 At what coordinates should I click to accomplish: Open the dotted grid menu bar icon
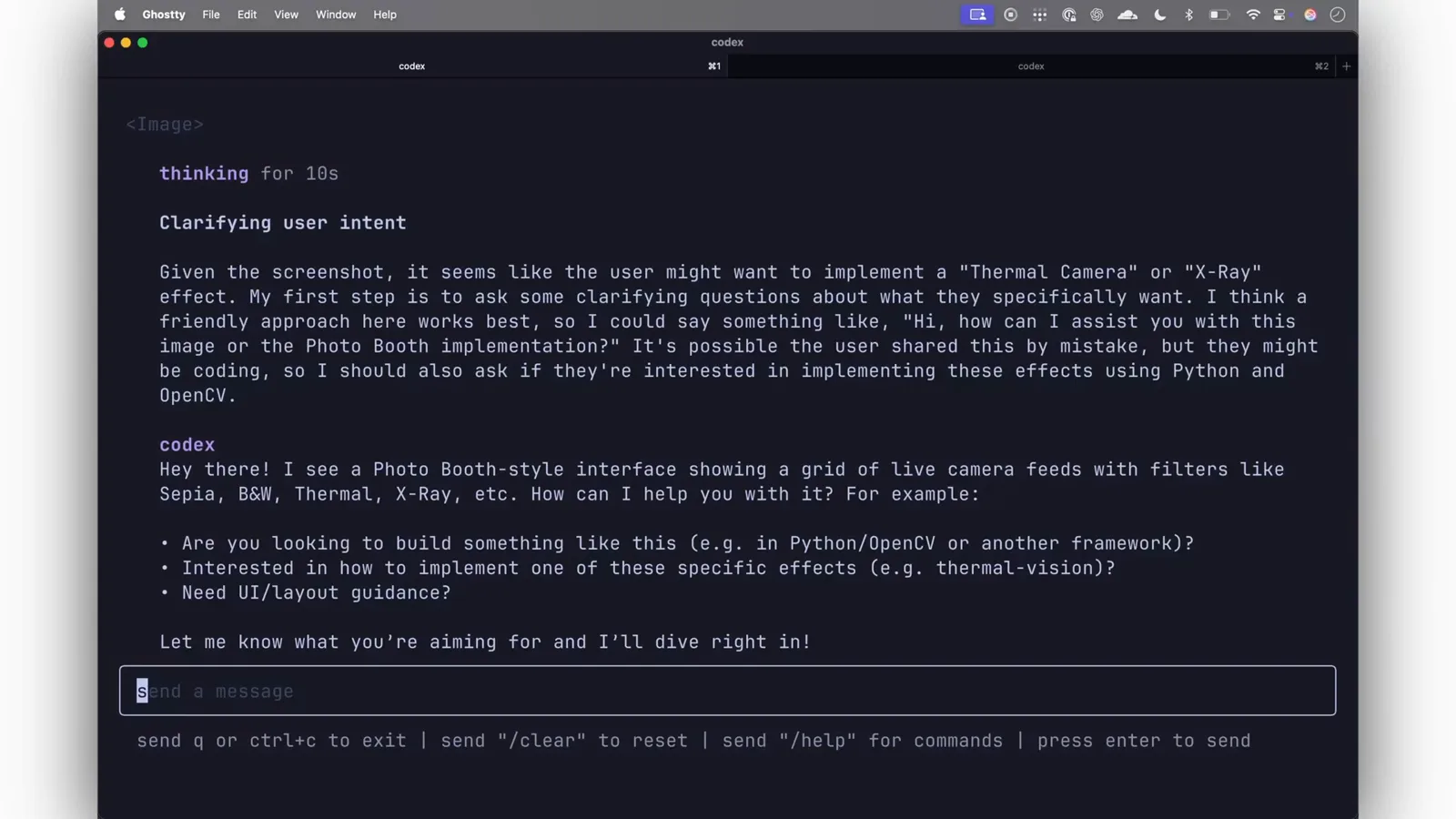point(1039,15)
